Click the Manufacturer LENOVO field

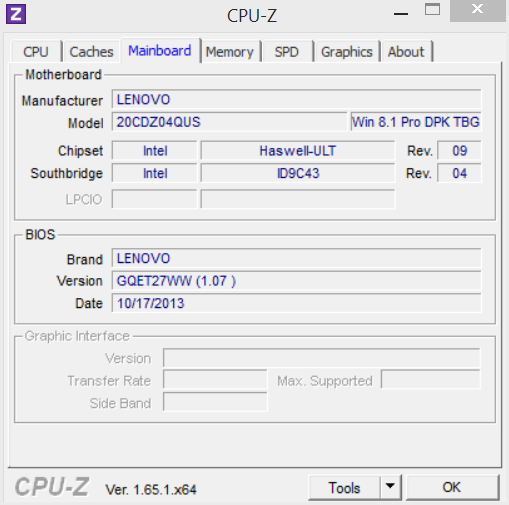click(296, 99)
